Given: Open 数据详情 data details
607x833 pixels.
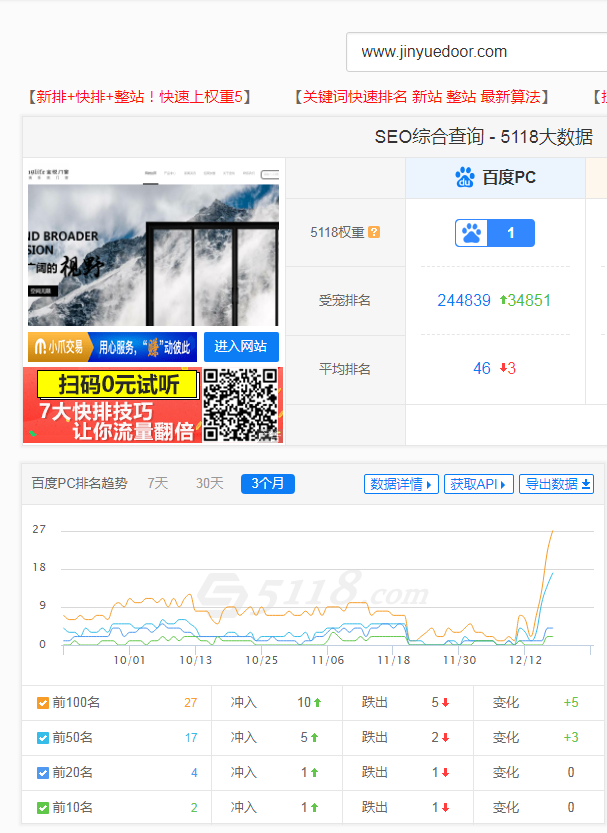Looking at the screenshot, I should point(401,484).
